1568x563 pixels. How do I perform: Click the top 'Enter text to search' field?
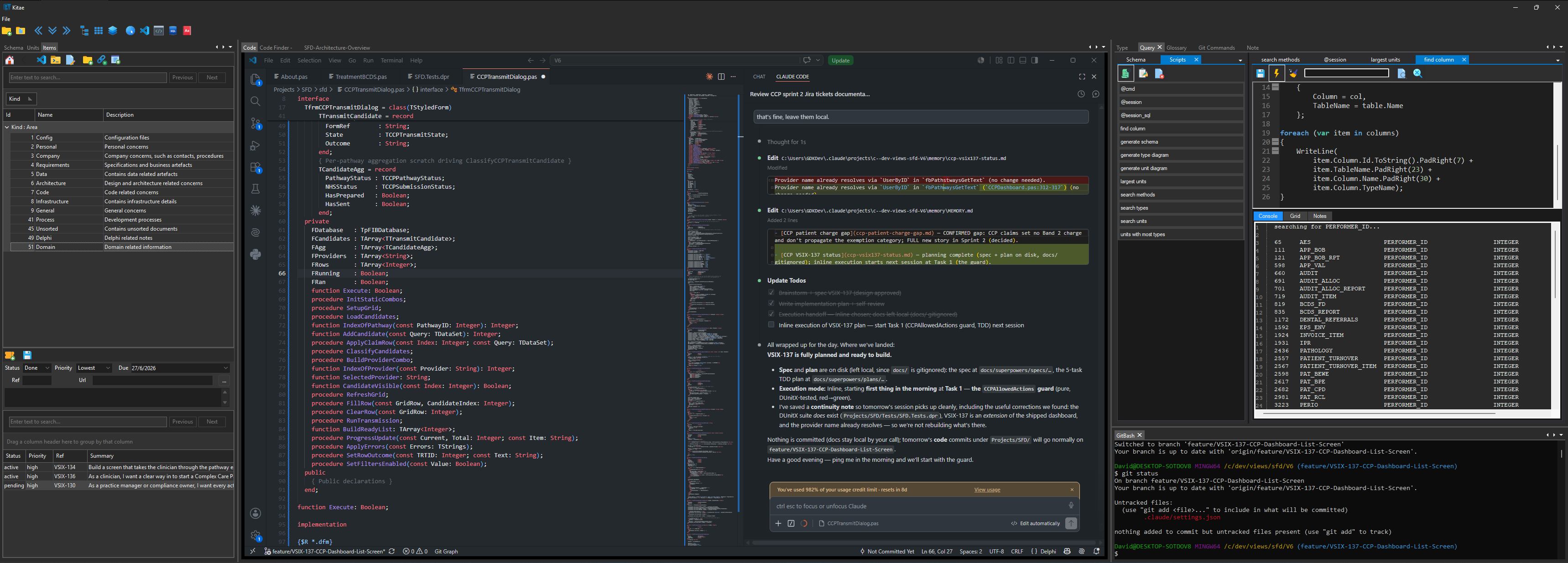click(x=88, y=77)
